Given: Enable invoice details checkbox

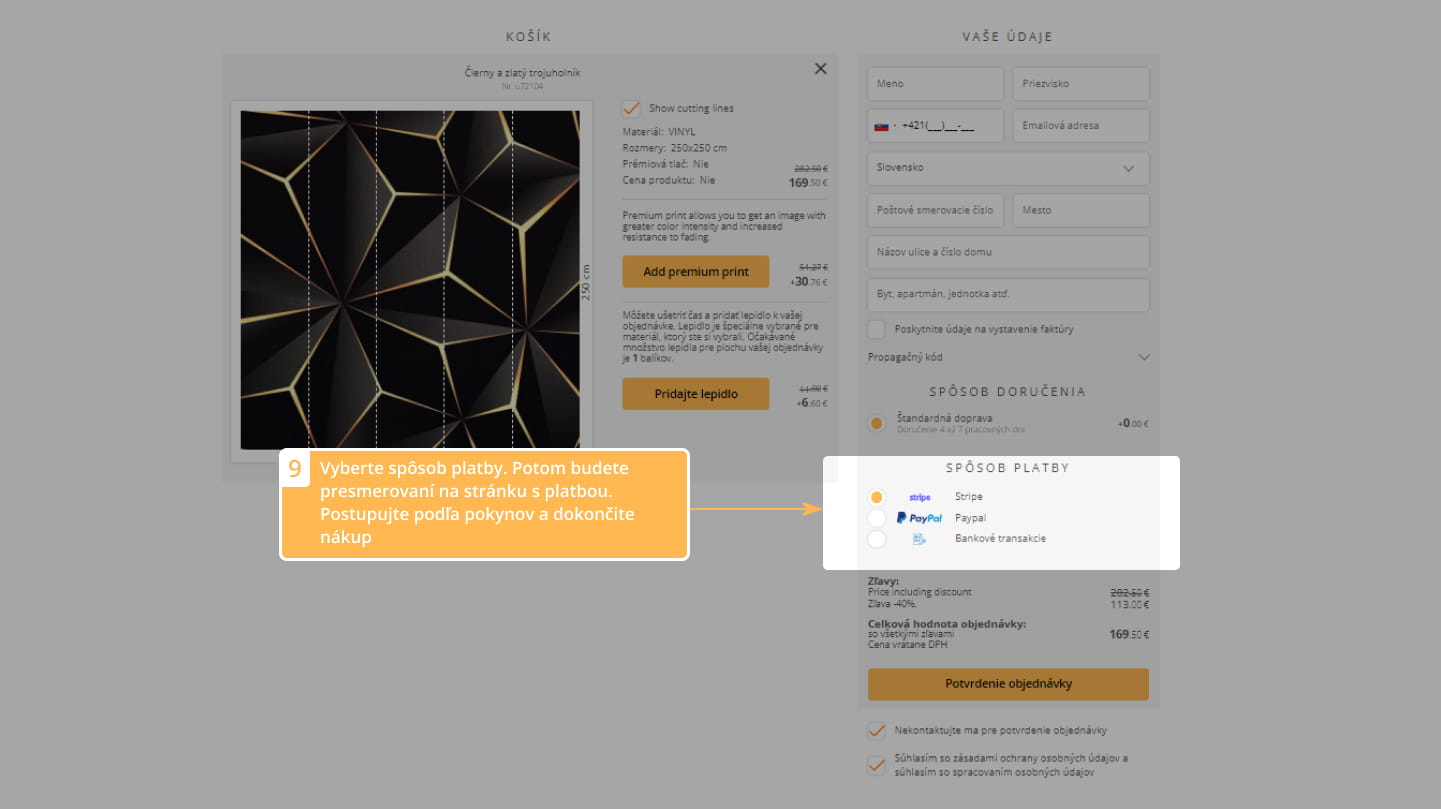Looking at the screenshot, I should tap(877, 329).
